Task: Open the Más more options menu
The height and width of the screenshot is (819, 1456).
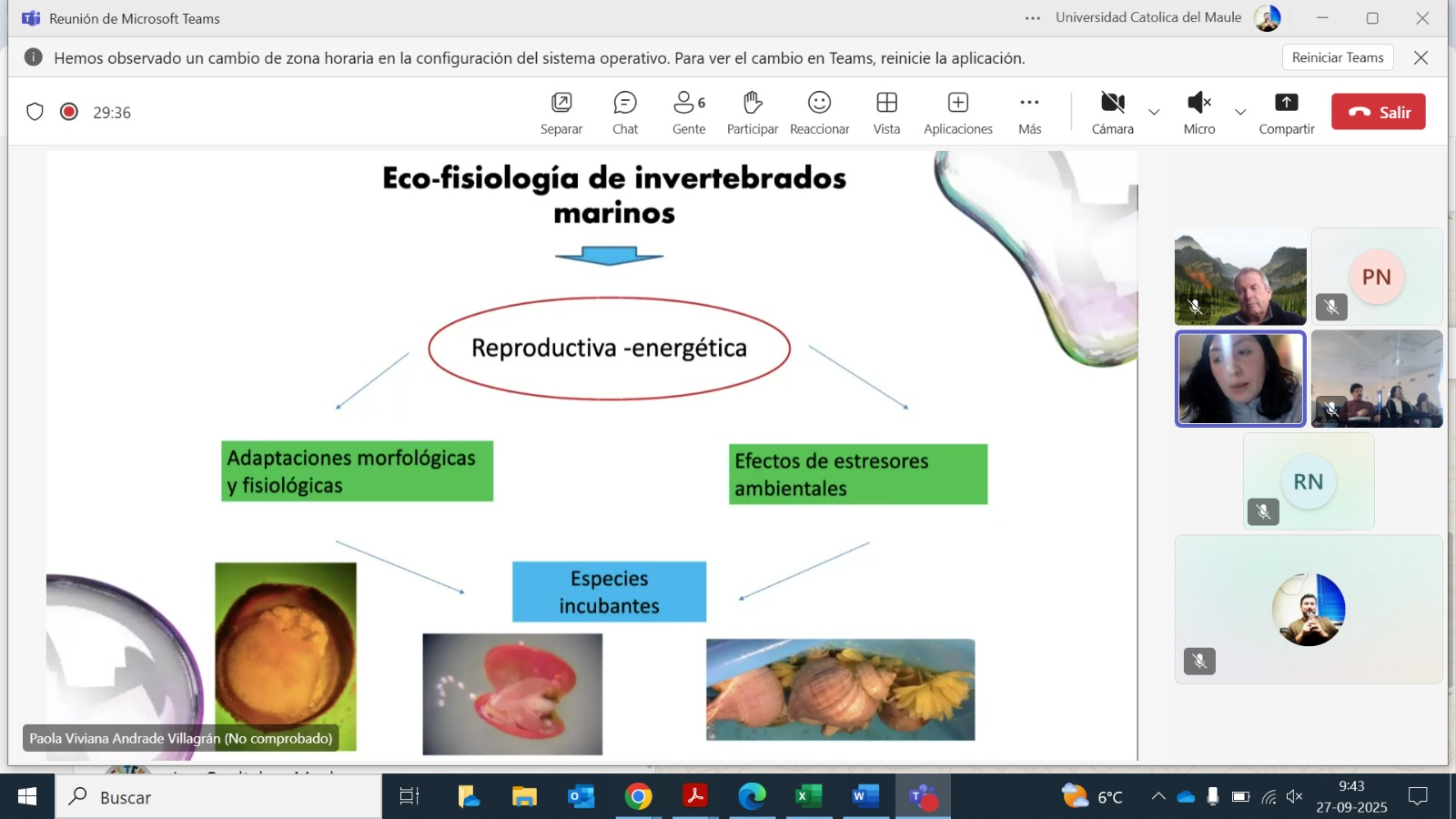Action: click(1029, 113)
